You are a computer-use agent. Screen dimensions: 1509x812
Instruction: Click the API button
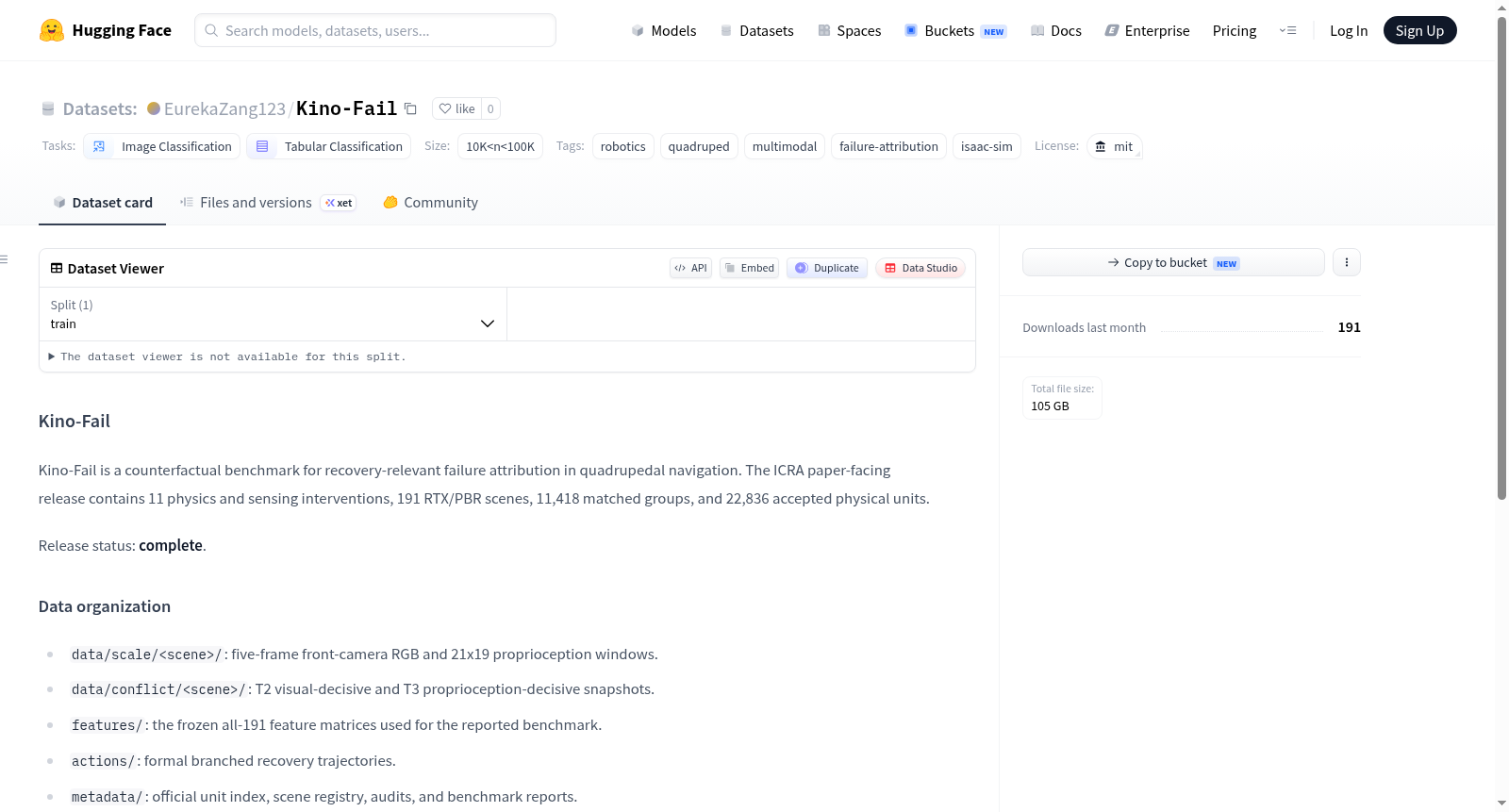point(690,268)
